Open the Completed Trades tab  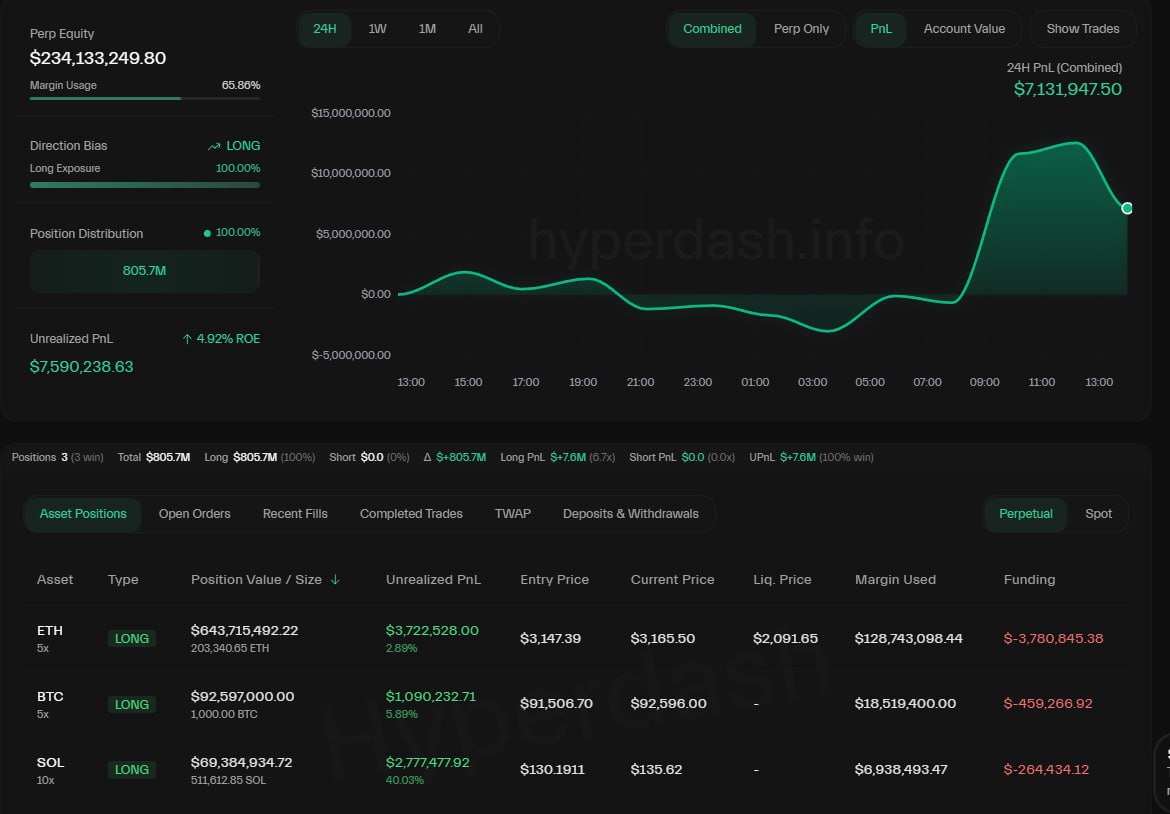pos(411,514)
